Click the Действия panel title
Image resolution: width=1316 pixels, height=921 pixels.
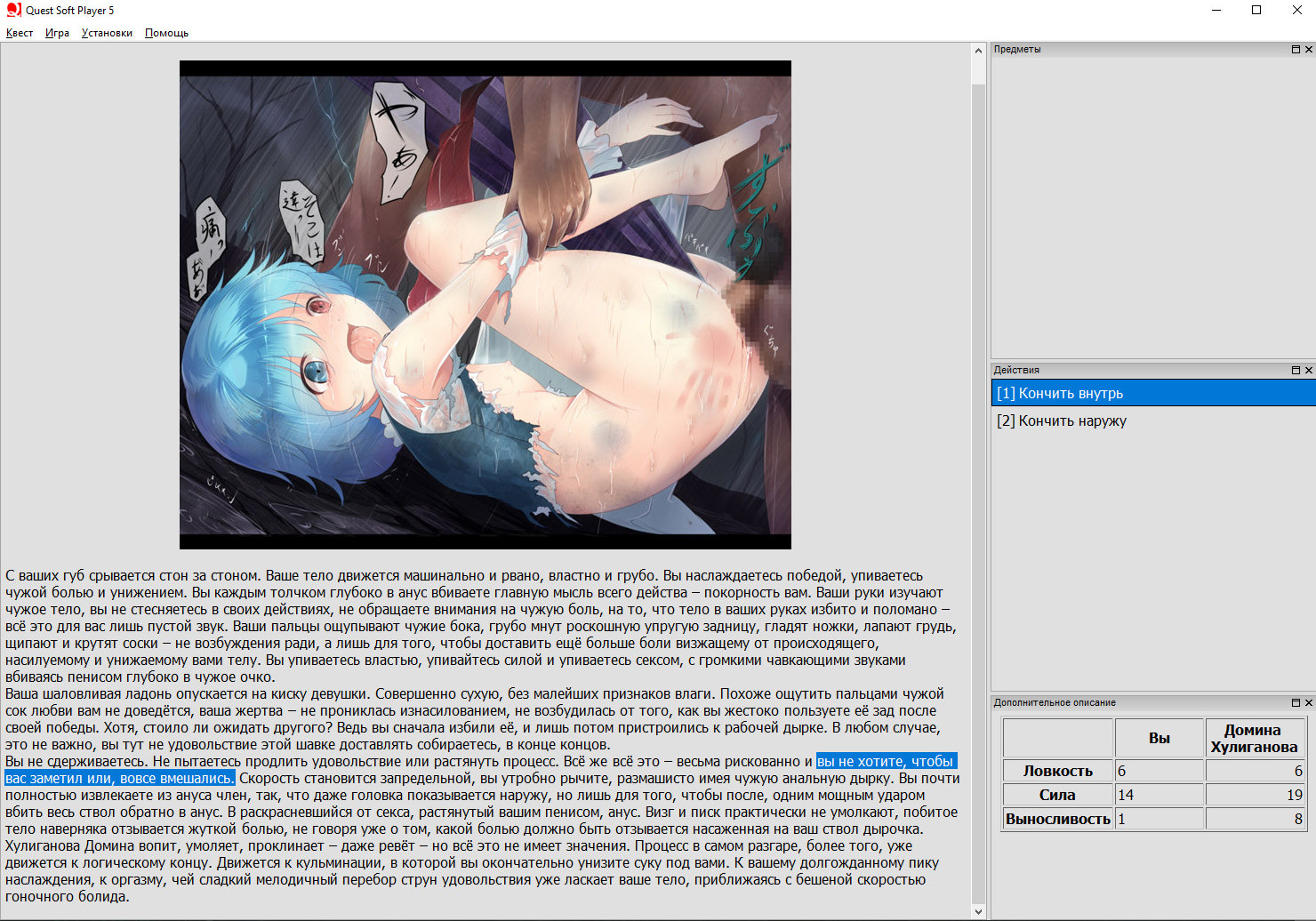click(1016, 370)
